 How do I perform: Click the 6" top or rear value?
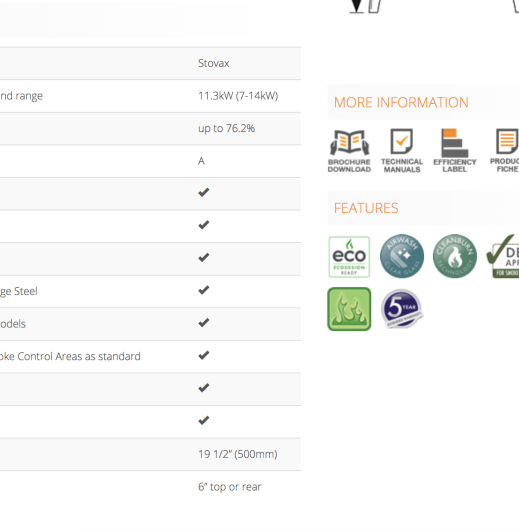tap(230, 487)
